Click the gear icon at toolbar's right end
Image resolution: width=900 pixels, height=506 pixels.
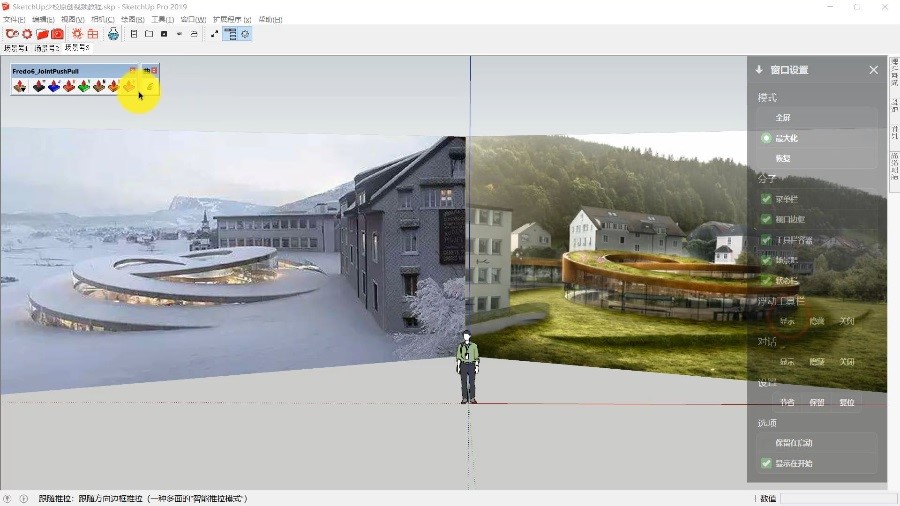pyautogui.click(x=245, y=34)
